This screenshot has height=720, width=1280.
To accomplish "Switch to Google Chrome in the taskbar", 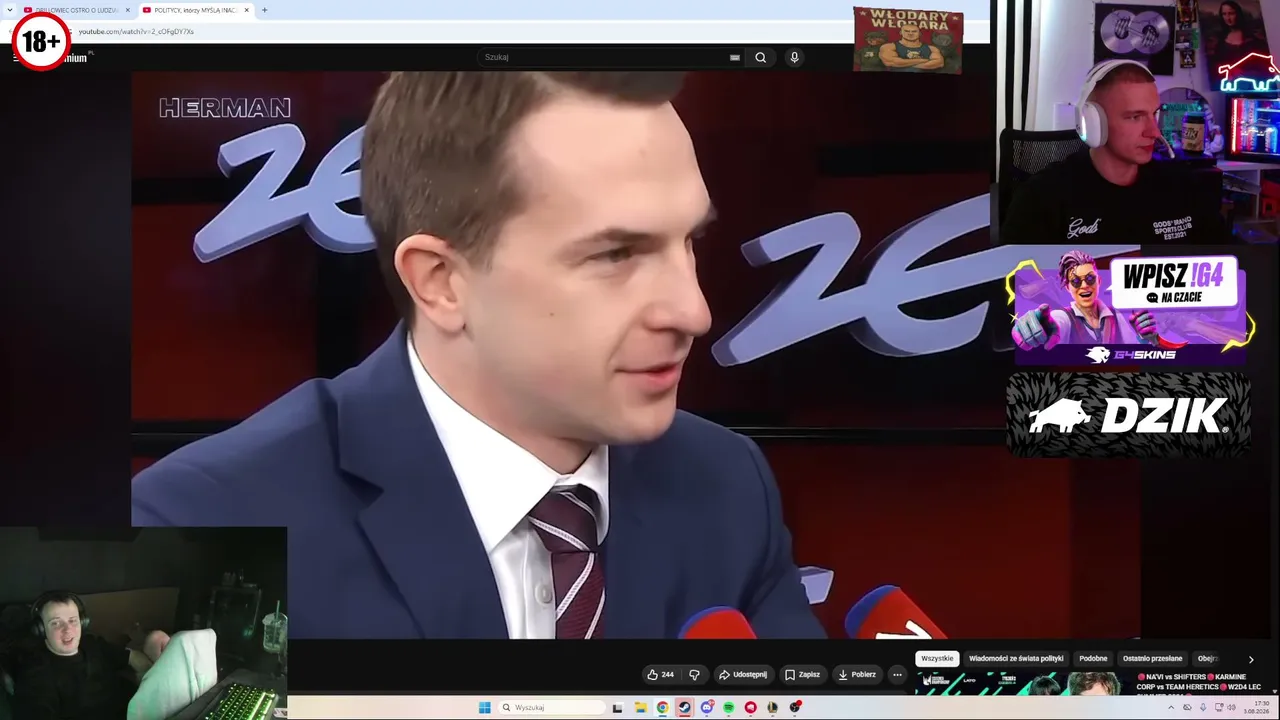I will click(662, 708).
